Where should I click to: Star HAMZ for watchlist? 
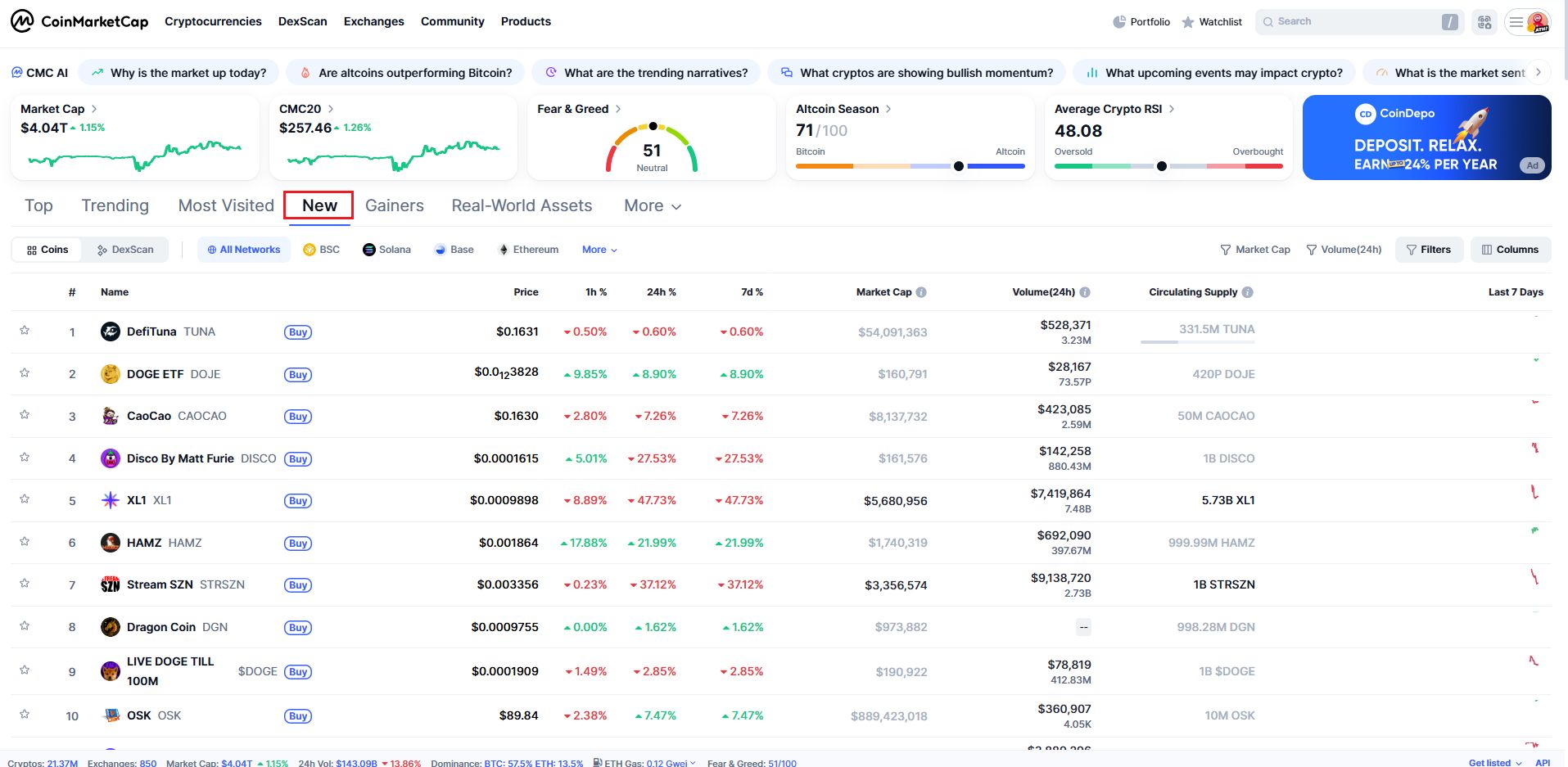coord(25,542)
